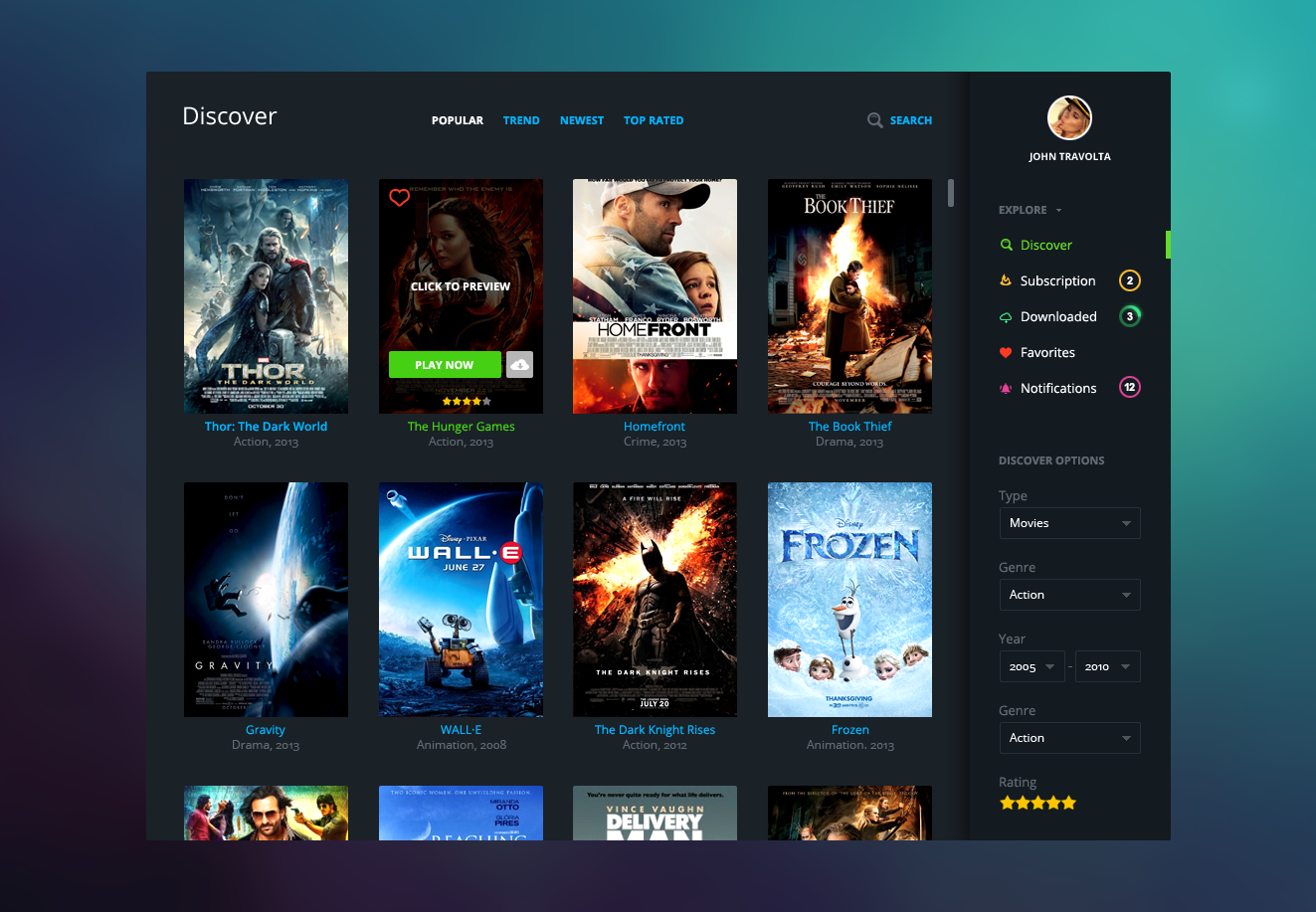Viewport: 1316px width, 912px height.
Task: Open the year 2005 dropdown
Action: click(x=1033, y=666)
